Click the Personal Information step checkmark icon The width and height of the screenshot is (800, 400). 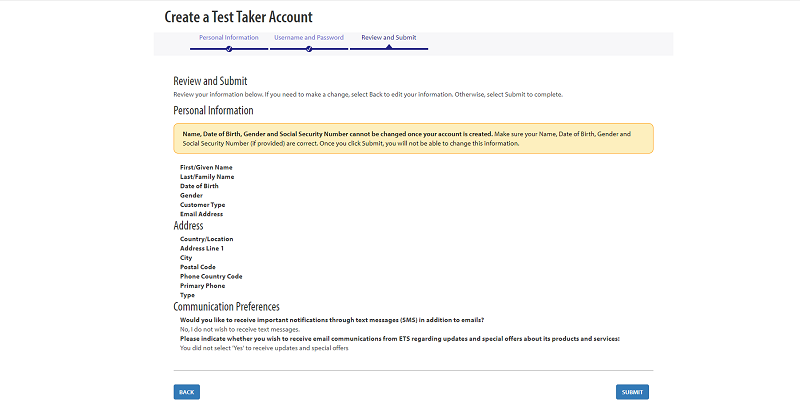[x=229, y=48]
